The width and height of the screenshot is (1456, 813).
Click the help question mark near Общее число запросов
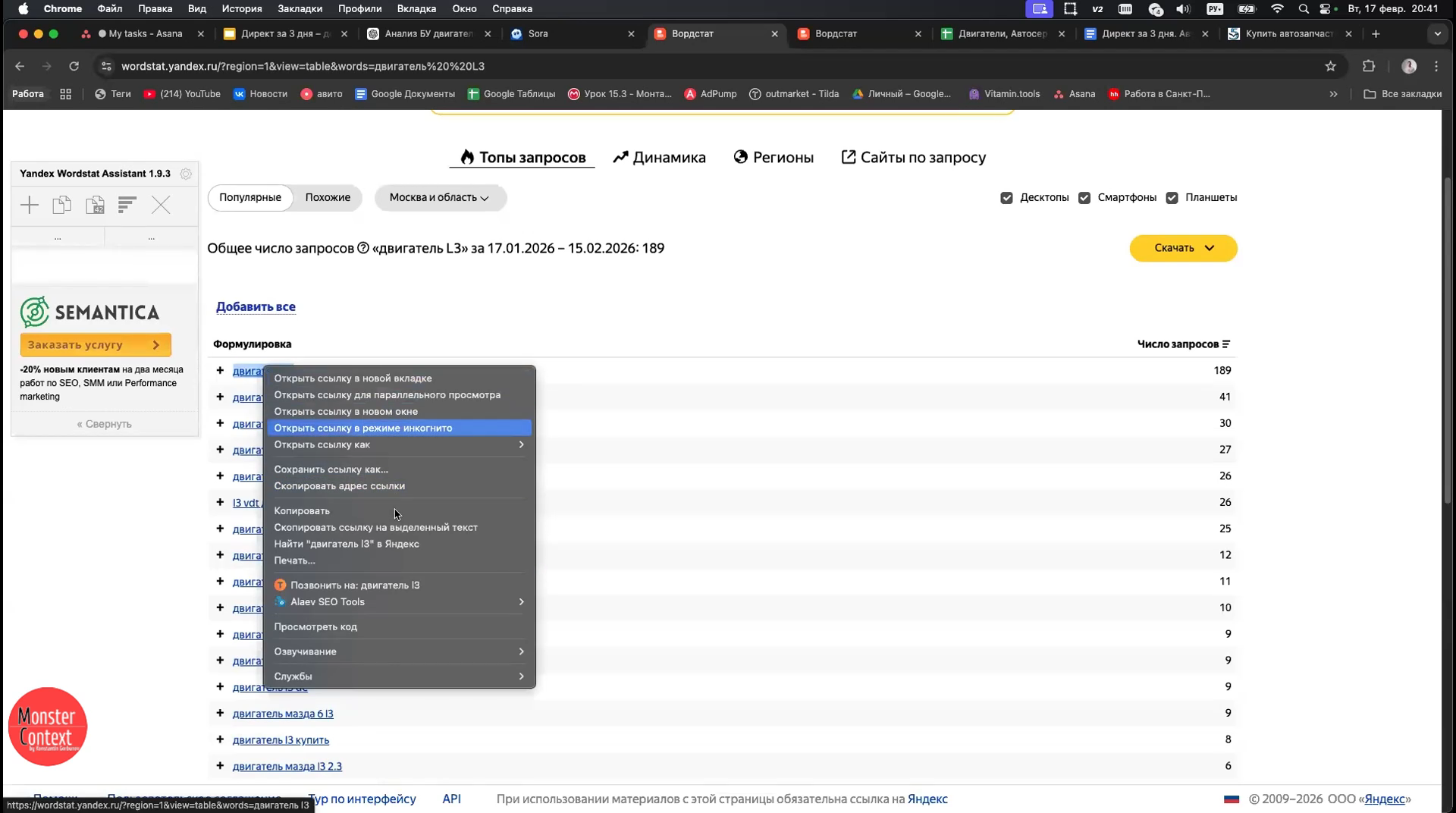pos(363,248)
